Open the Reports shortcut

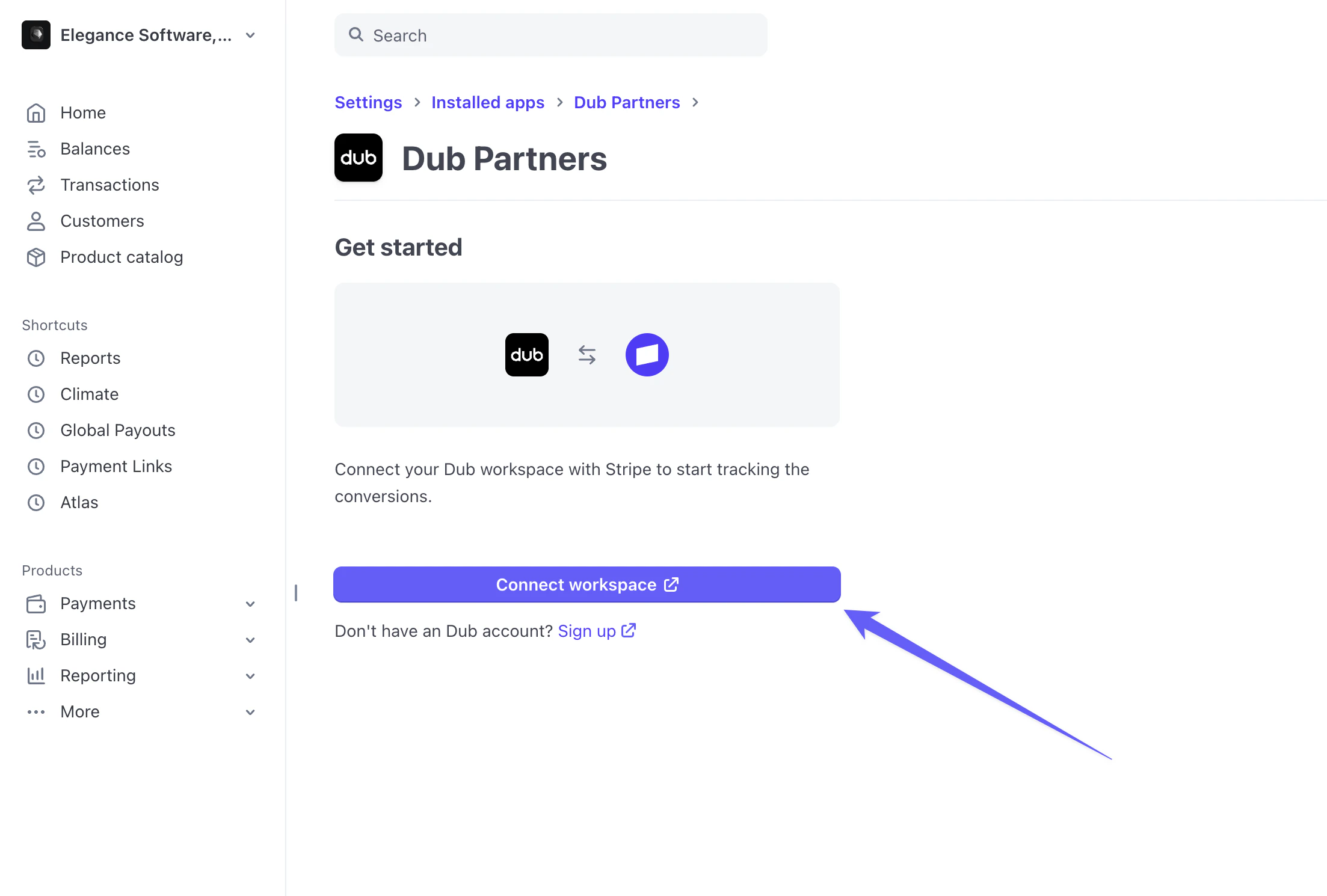[90, 358]
